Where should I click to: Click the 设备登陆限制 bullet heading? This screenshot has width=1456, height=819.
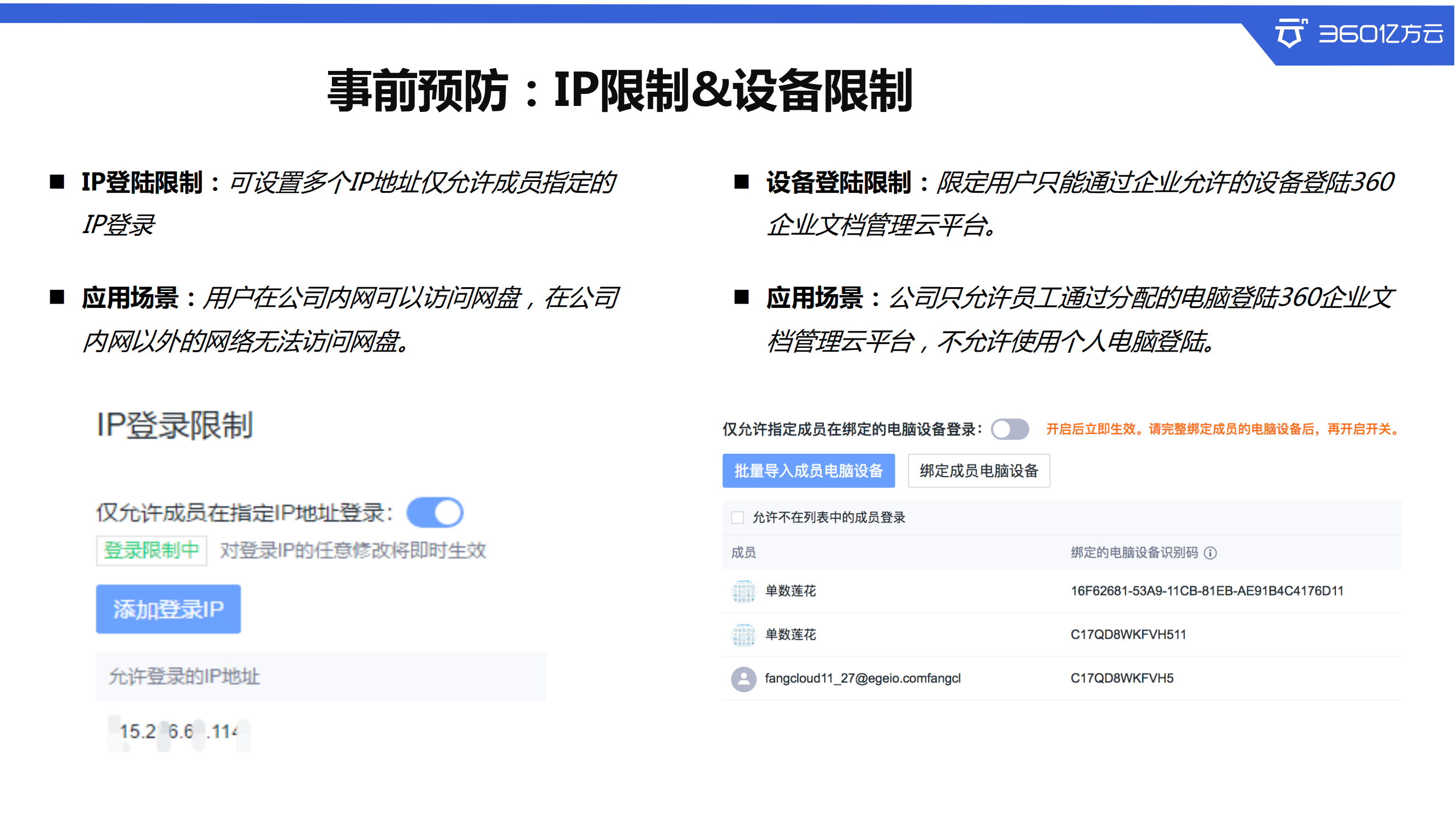pos(838,182)
